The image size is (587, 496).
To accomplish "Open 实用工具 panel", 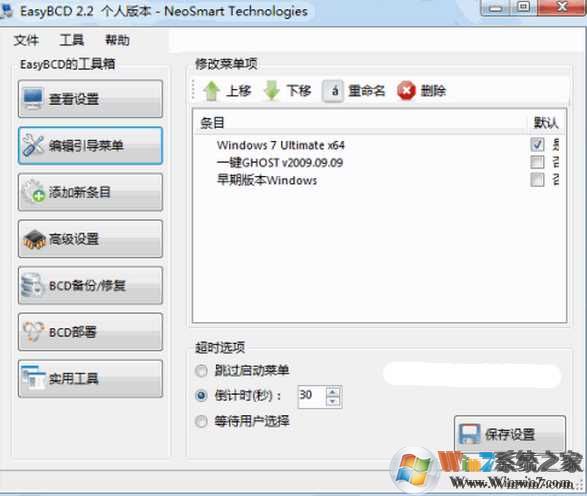I will click(x=90, y=378).
